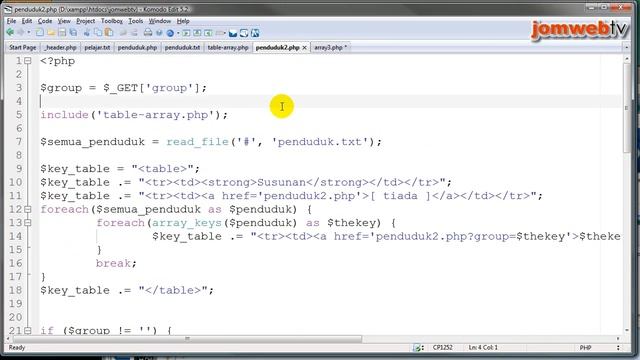The width and height of the screenshot is (640, 360).
Task: Click the Save toolbar icon
Action: coord(62,33)
